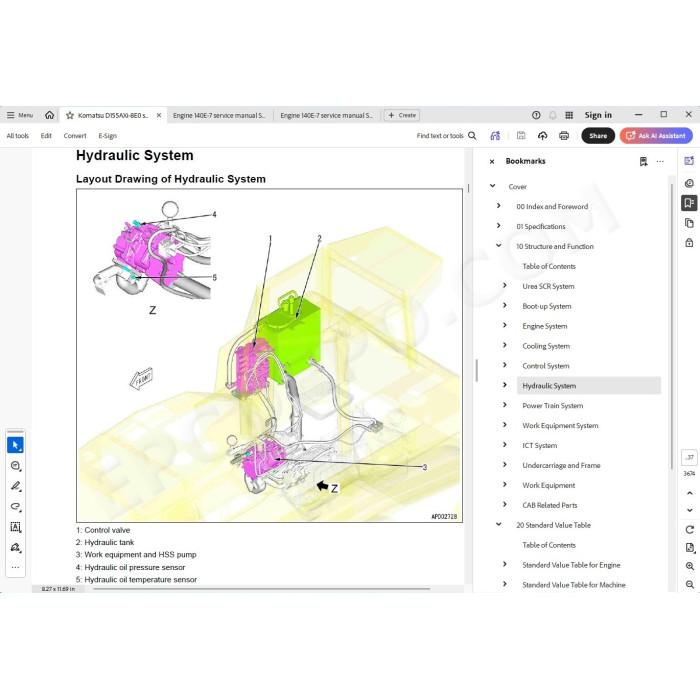Image resolution: width=700 pixels, height=700 pixels.
Task: Open the hamburger Menu button
Action: pyautogui.click(x=20, y=115)
